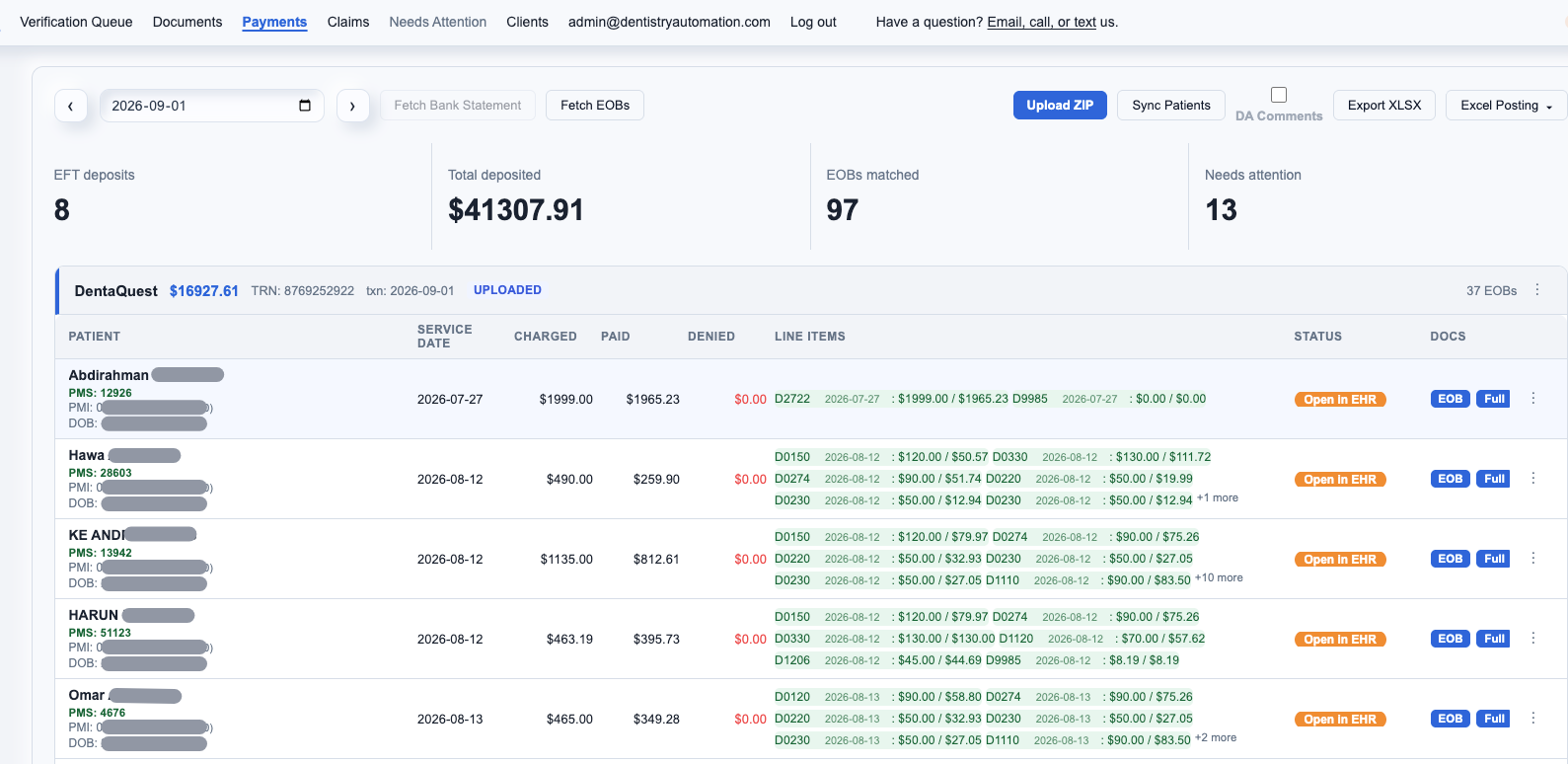Select the Payments tab
This screenshot has height=764, width=1568.
[x=274, y=22]
